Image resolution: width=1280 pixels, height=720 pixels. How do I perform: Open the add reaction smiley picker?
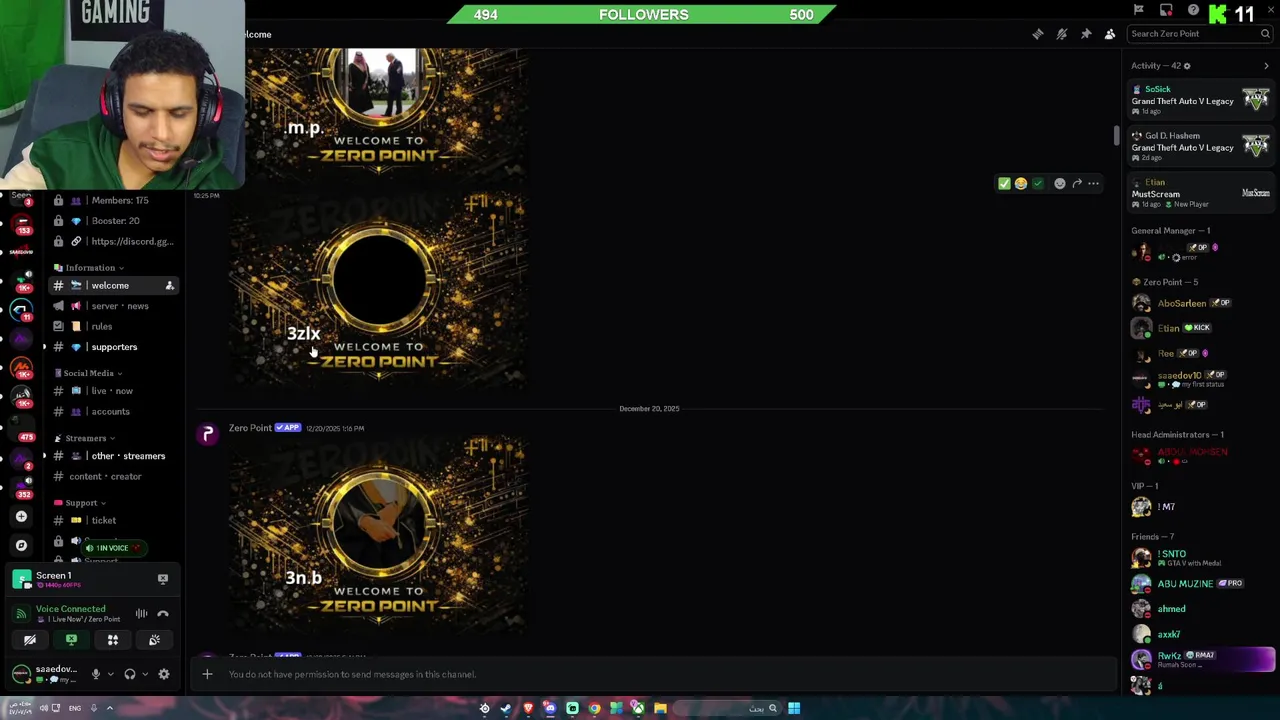(1060, 183)
